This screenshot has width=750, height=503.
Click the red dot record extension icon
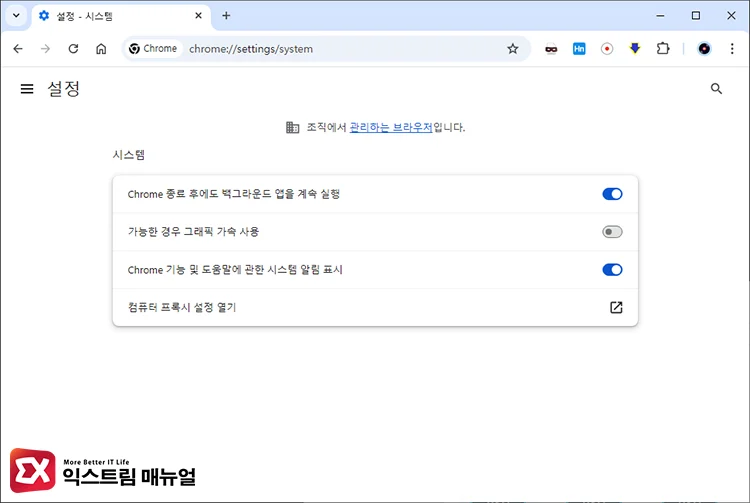click(607, 49)
